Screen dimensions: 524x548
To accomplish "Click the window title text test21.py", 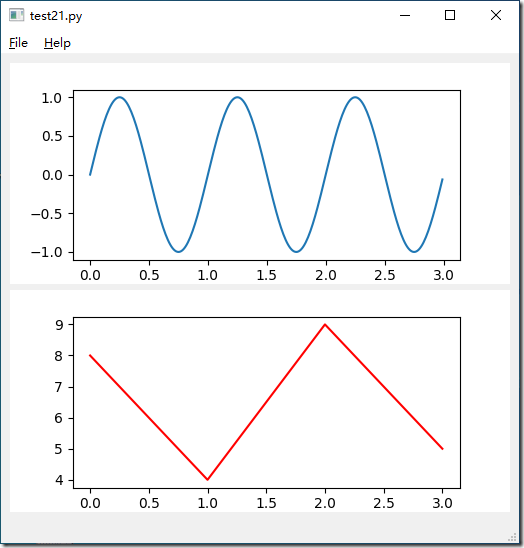I will tap(56, 16).
